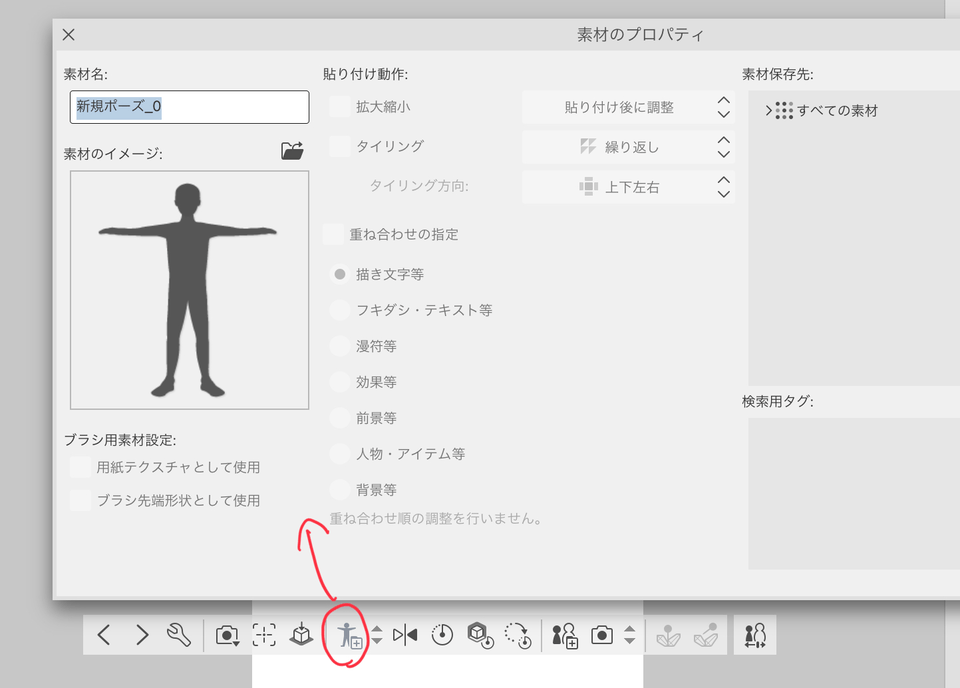The height and width of the screenshot is (688, 960).
Task: Click grayed hand icon with top-center pin
Action: (x=668, y=635)
